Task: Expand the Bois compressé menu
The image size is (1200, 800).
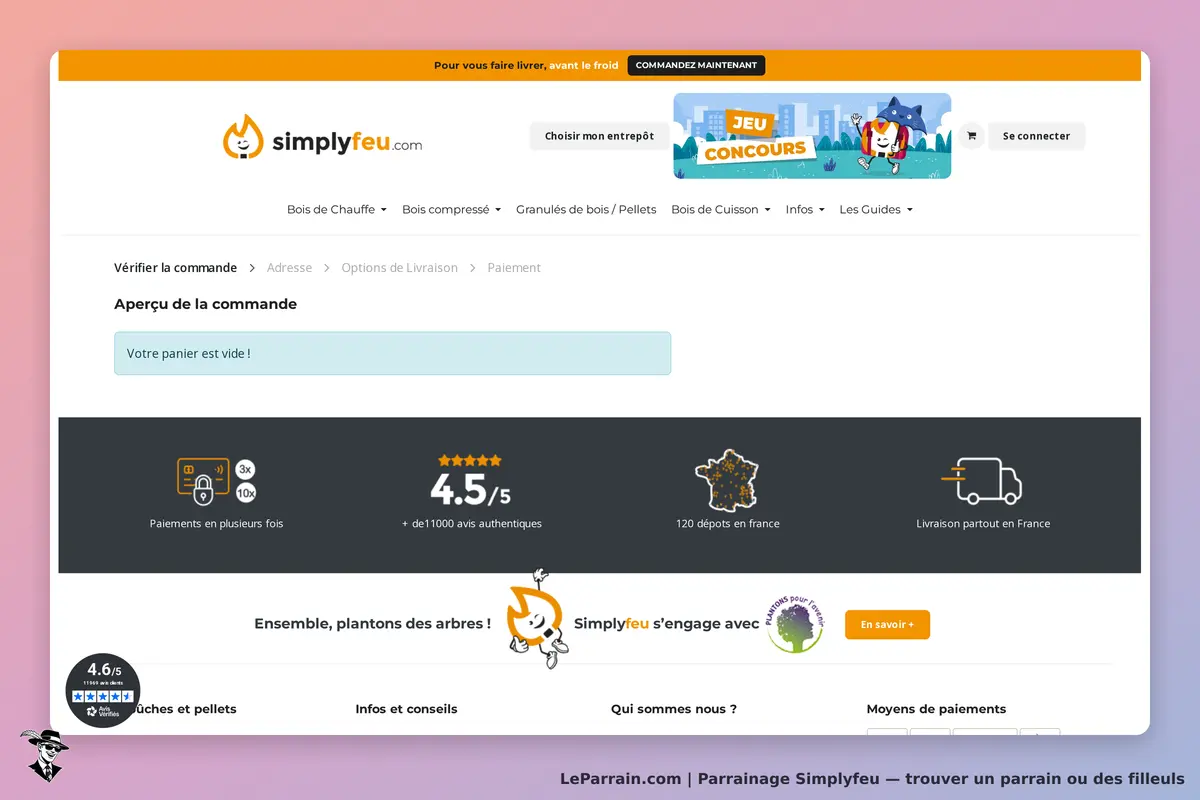Action: (x=451, y=210)
